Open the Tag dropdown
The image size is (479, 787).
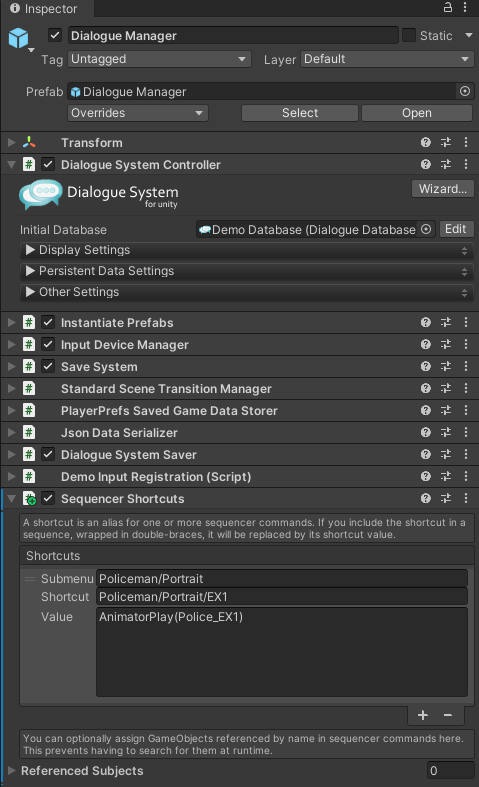[x=159, y=59]
